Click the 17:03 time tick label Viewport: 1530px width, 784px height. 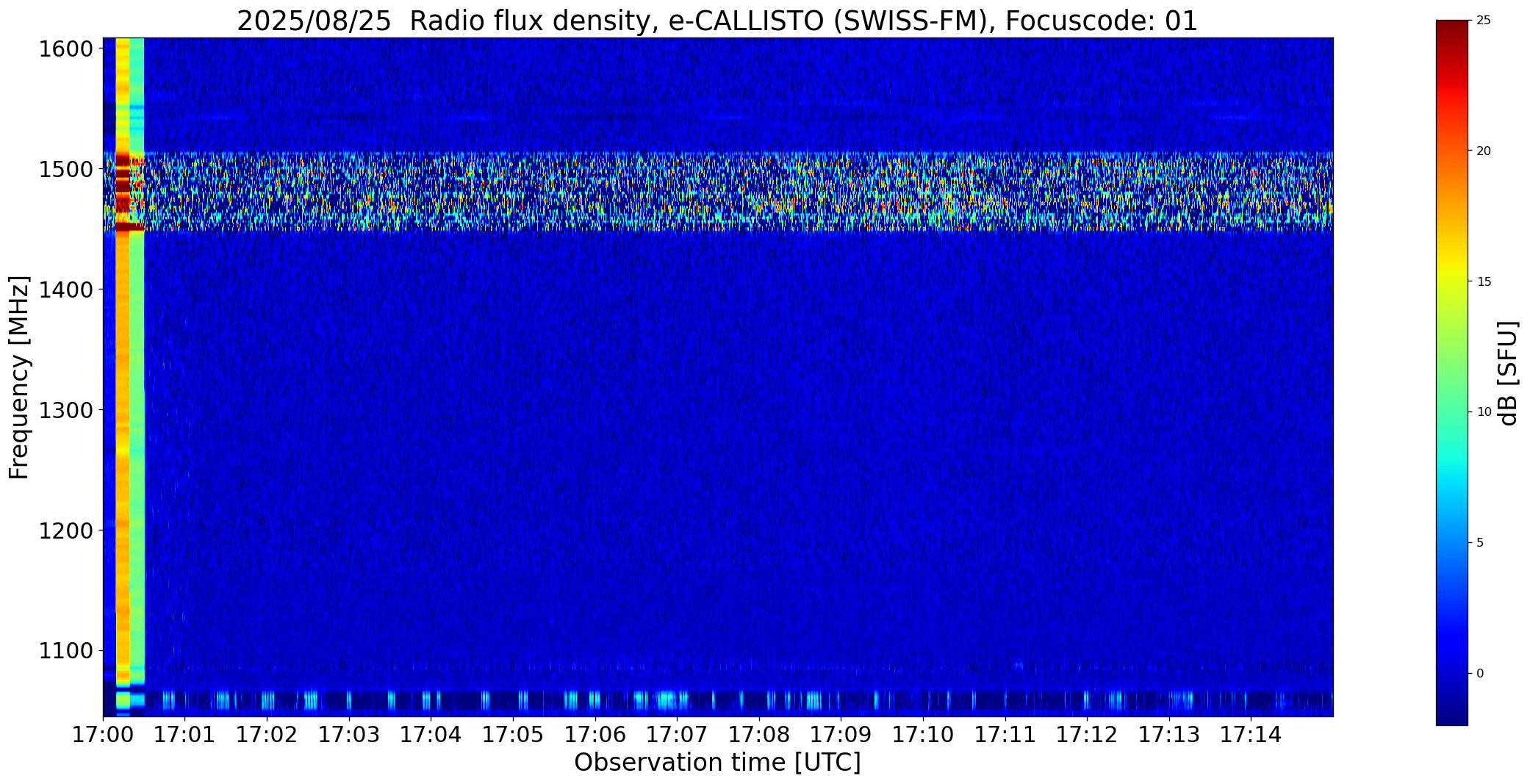[x=349, y=734]
